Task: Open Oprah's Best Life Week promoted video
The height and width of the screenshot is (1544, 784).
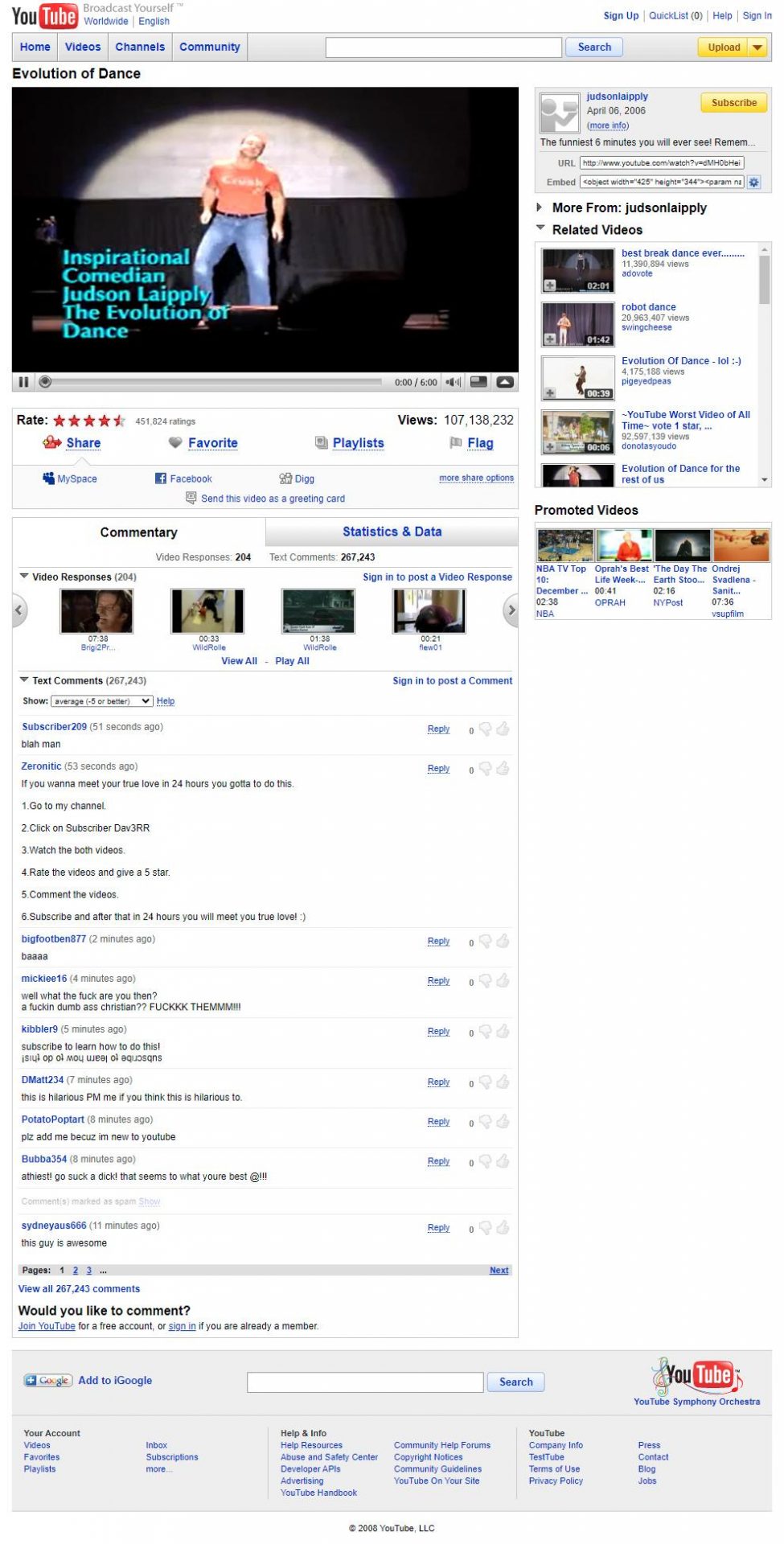Action: coord(624,545)
